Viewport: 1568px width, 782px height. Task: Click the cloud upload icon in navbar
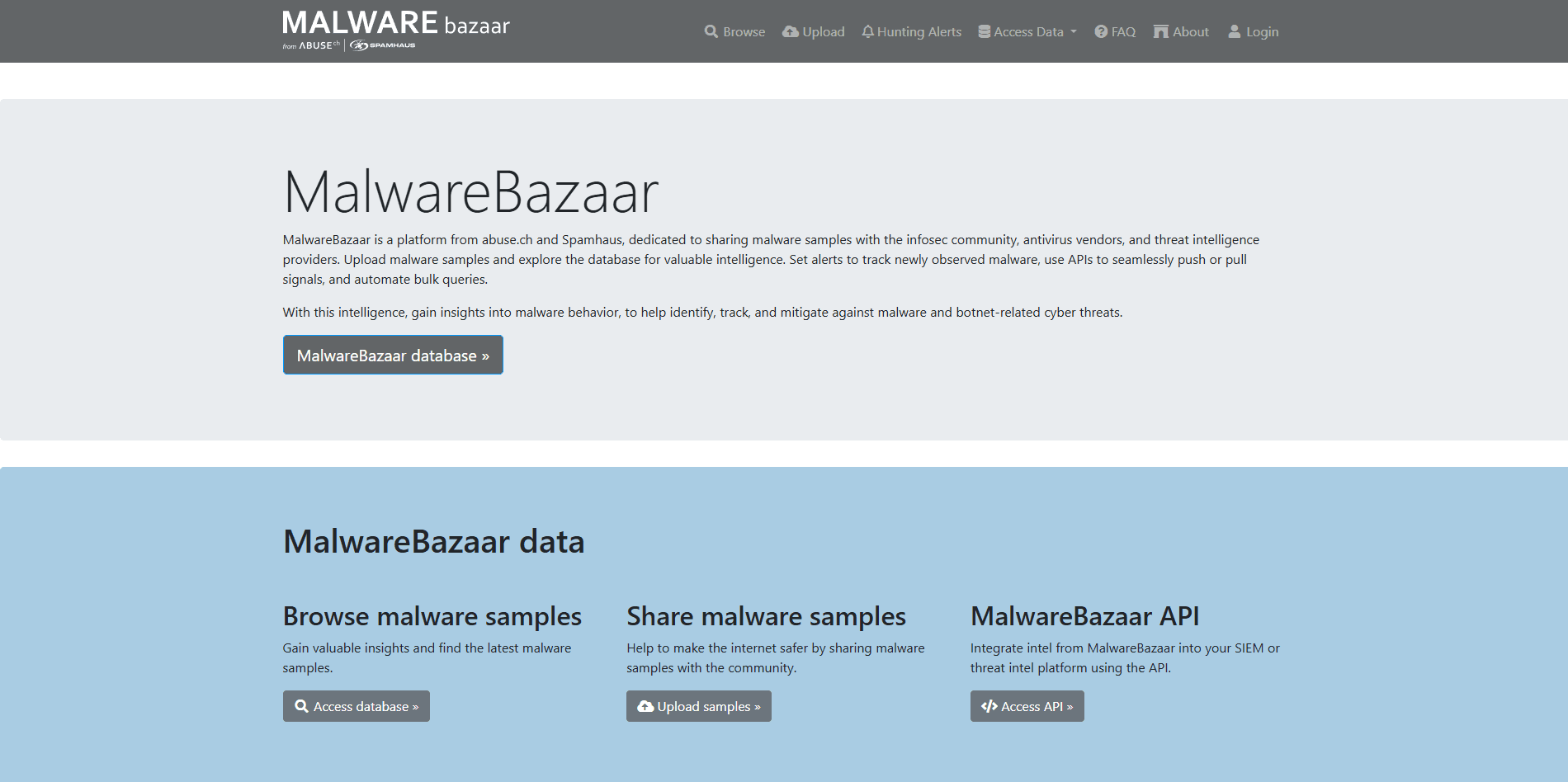click(x=790, y=31)
